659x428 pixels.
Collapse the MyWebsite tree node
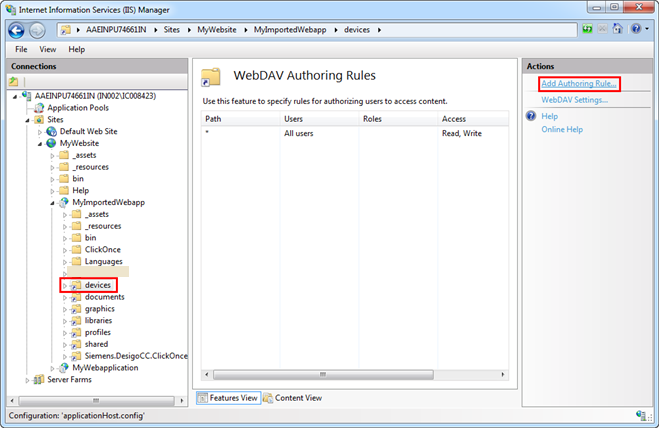point(40,143)
